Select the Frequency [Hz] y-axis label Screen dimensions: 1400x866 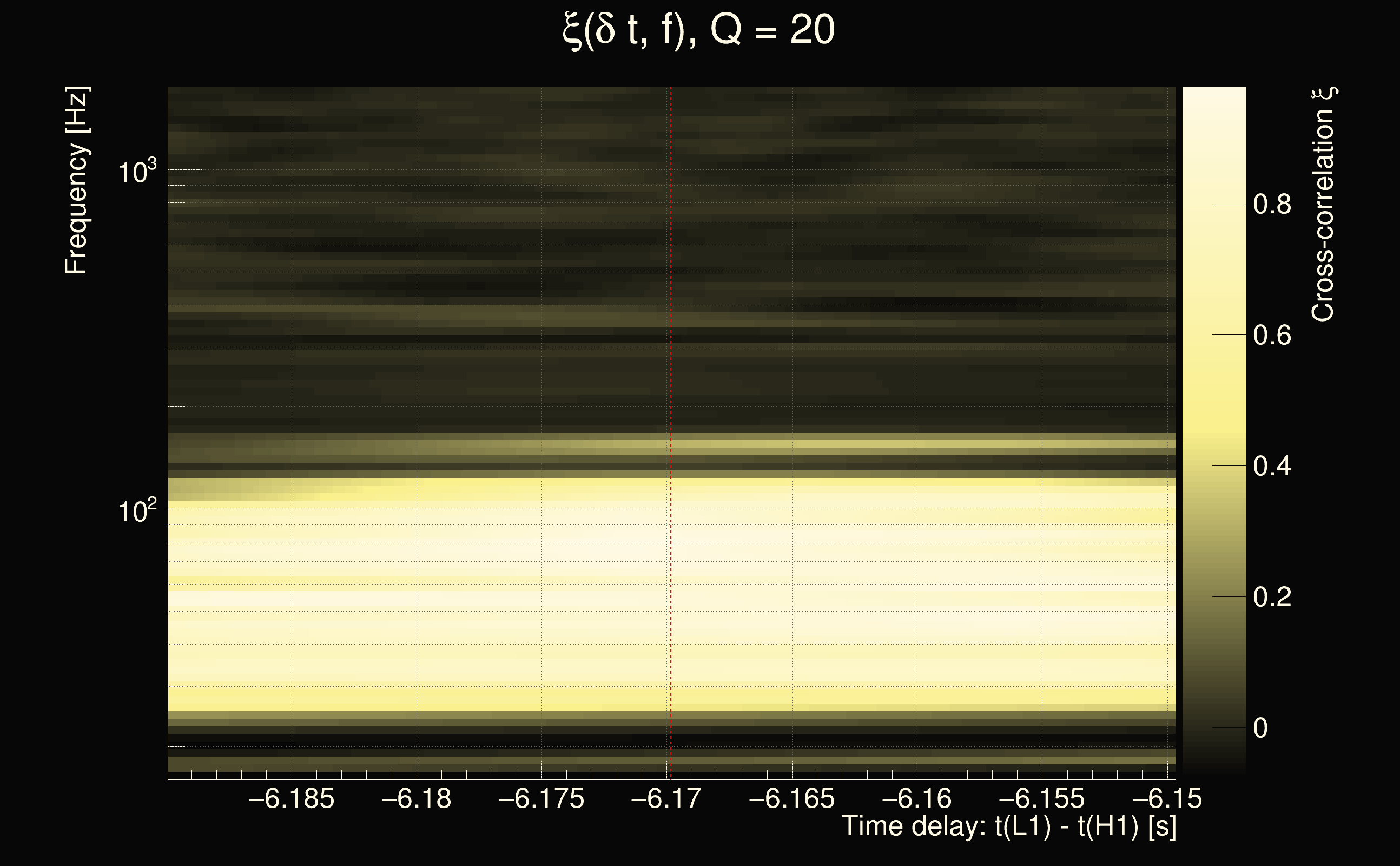click(77, 180)
